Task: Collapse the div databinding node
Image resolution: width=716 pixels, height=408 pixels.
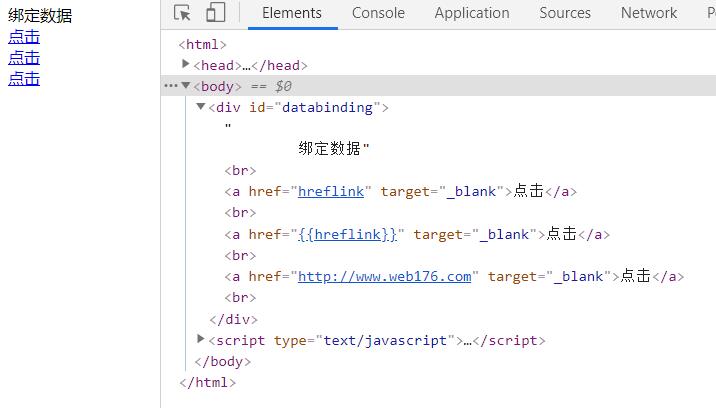Action: click(201, 107)
